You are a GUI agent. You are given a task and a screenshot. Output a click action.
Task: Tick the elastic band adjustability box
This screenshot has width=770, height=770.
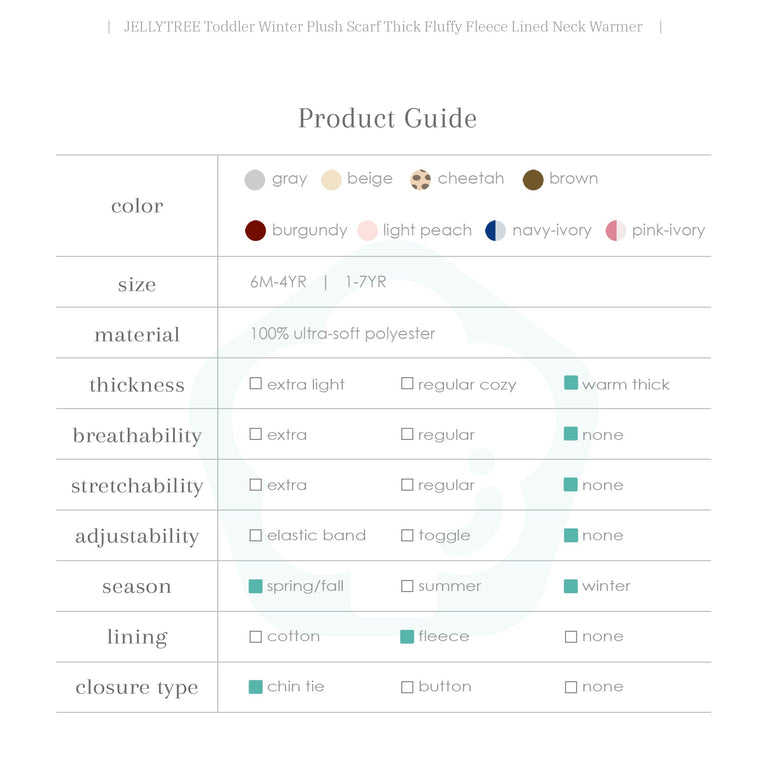click(256, 535)
